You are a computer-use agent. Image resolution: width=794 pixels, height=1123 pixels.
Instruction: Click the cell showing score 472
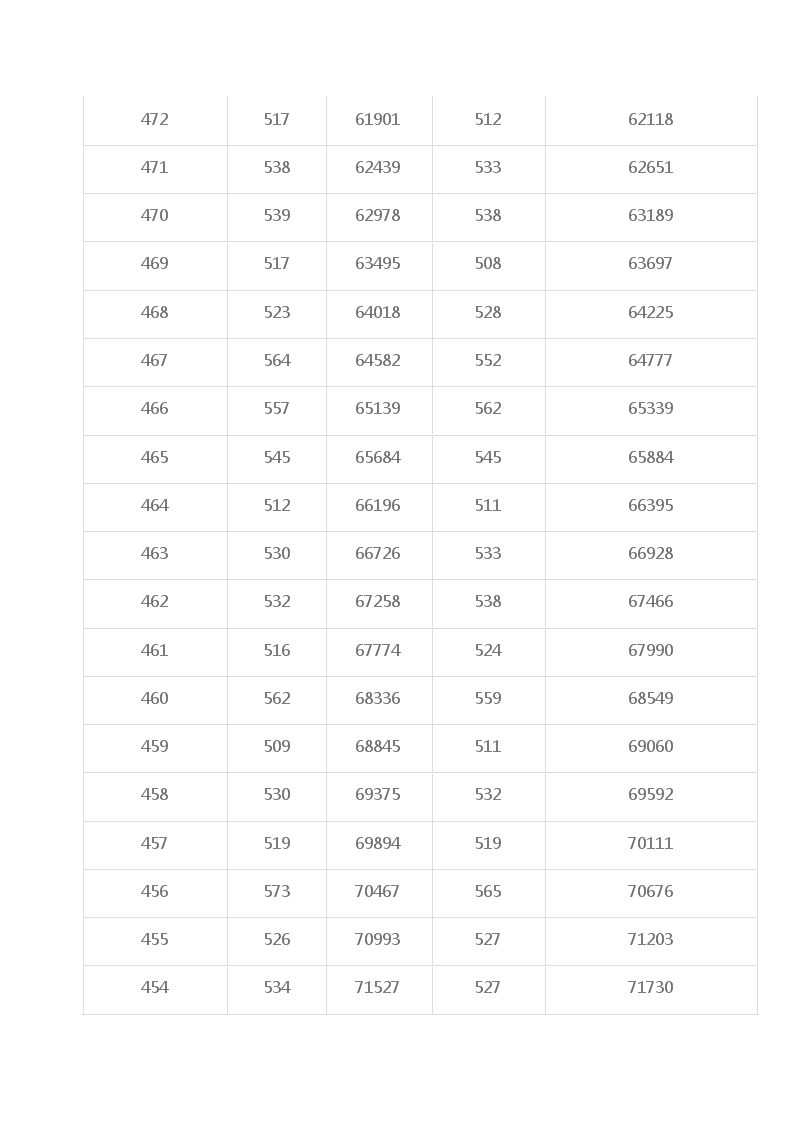155,120
